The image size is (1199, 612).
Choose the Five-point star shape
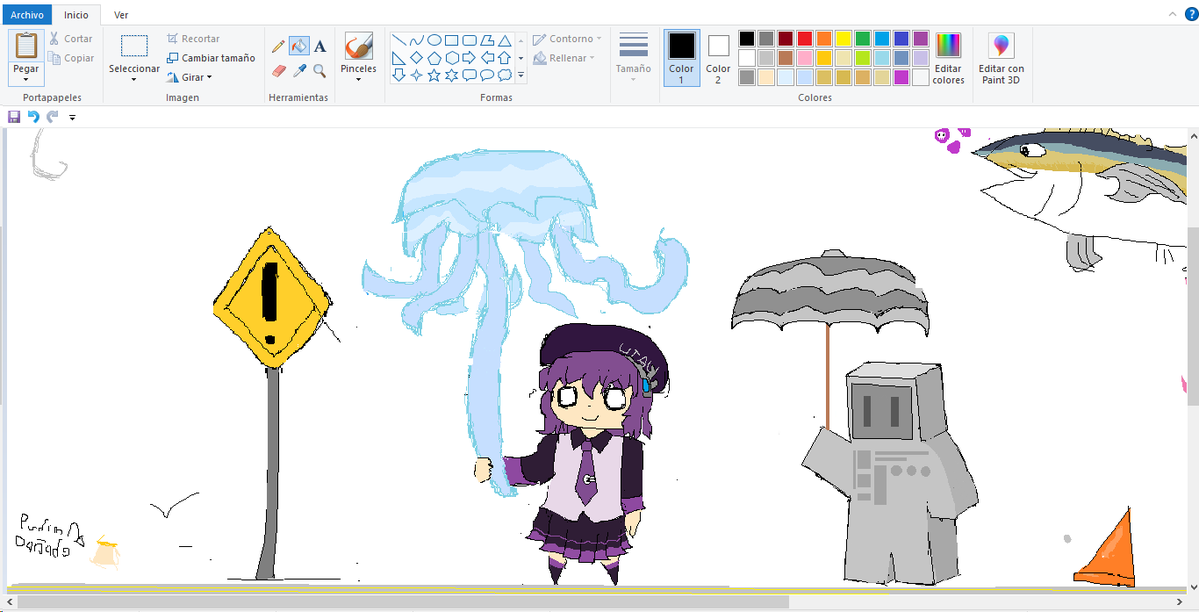pyautogui.click(x=434, y=75)
